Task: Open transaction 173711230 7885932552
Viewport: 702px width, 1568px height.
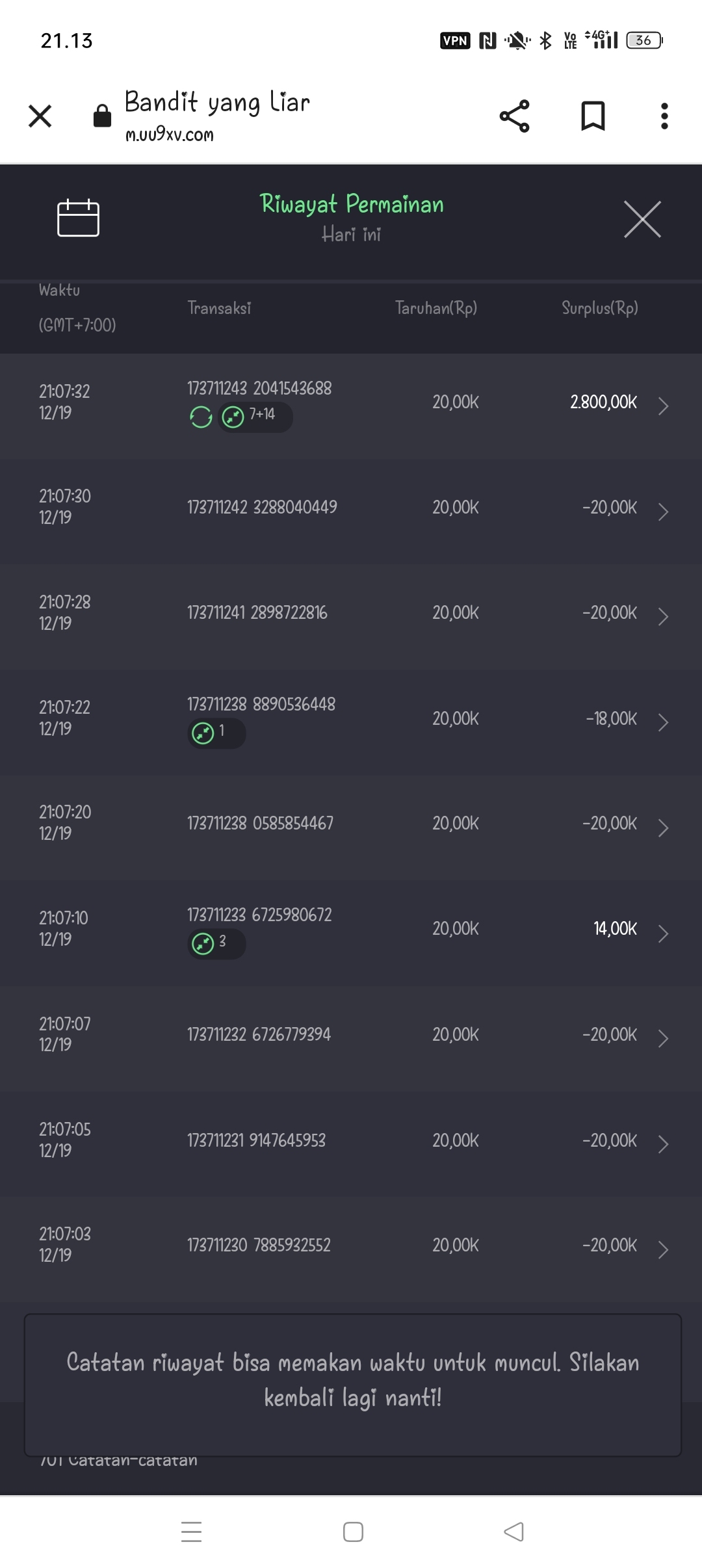Action: tap(259, 1245)
